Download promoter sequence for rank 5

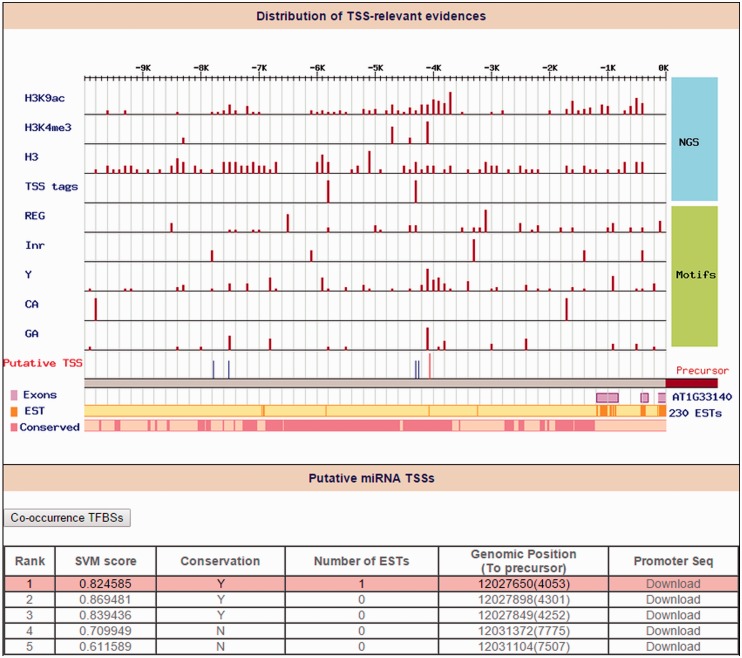pyautogui.click(x=673, y=647)
